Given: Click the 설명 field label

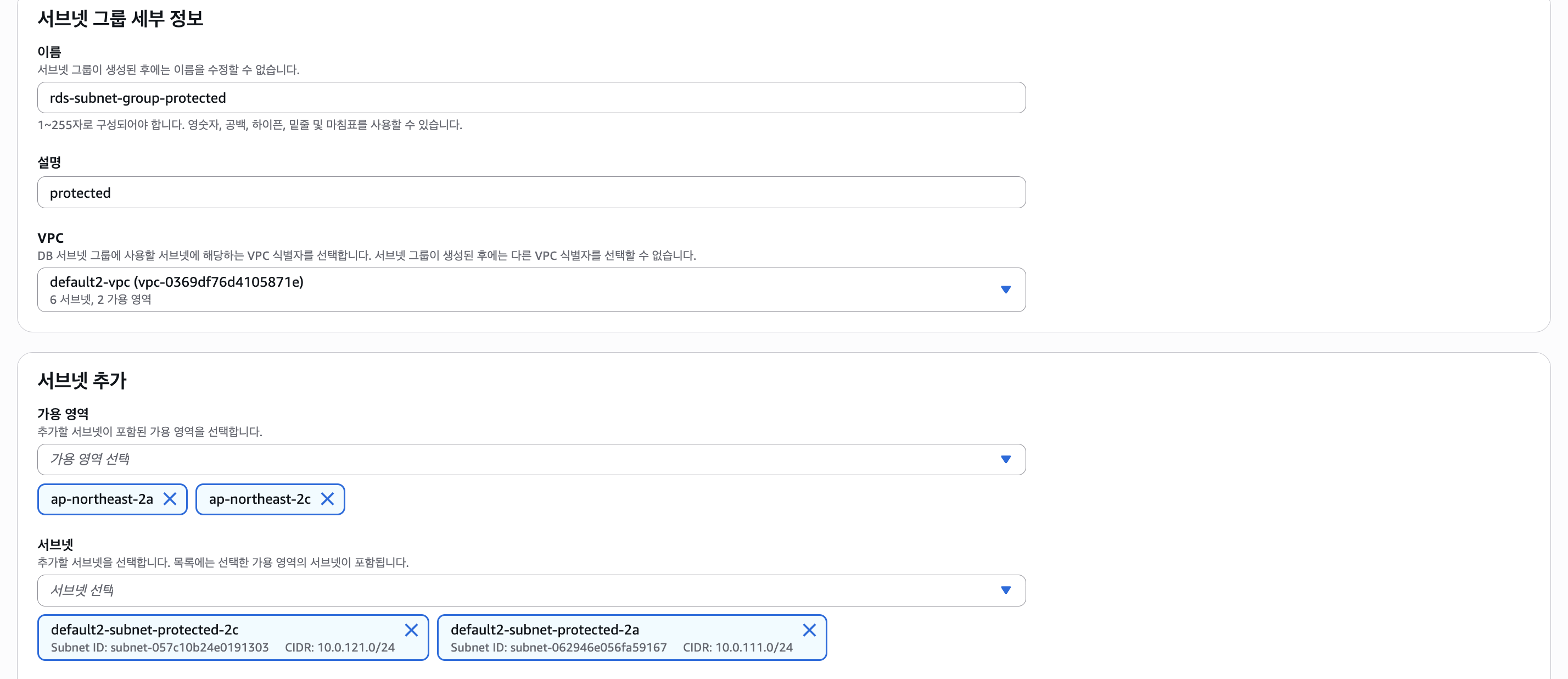Looking at the screenshot, I should (49, 162).
